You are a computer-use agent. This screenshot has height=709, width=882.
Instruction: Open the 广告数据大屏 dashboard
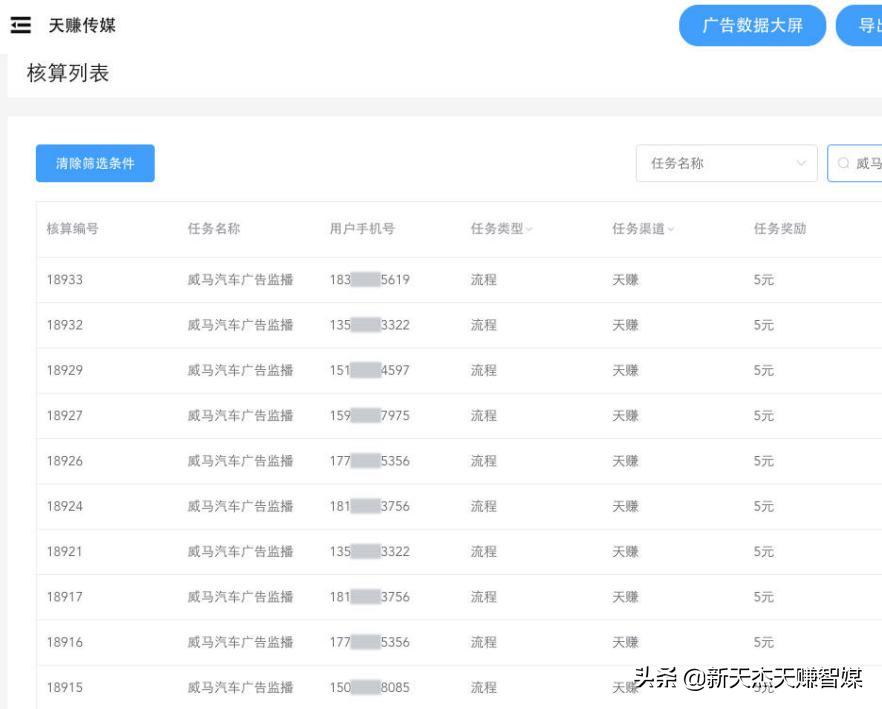point(752,25)
